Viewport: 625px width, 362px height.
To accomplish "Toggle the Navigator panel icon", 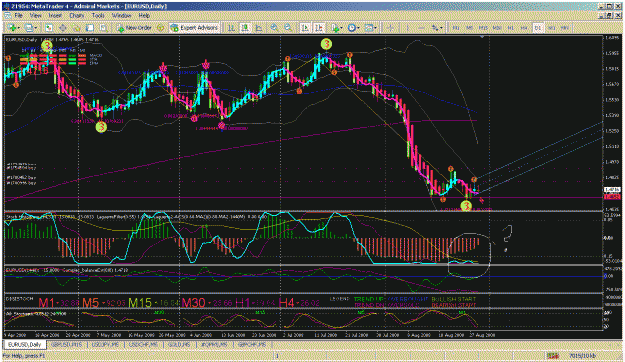I will 76,28.
